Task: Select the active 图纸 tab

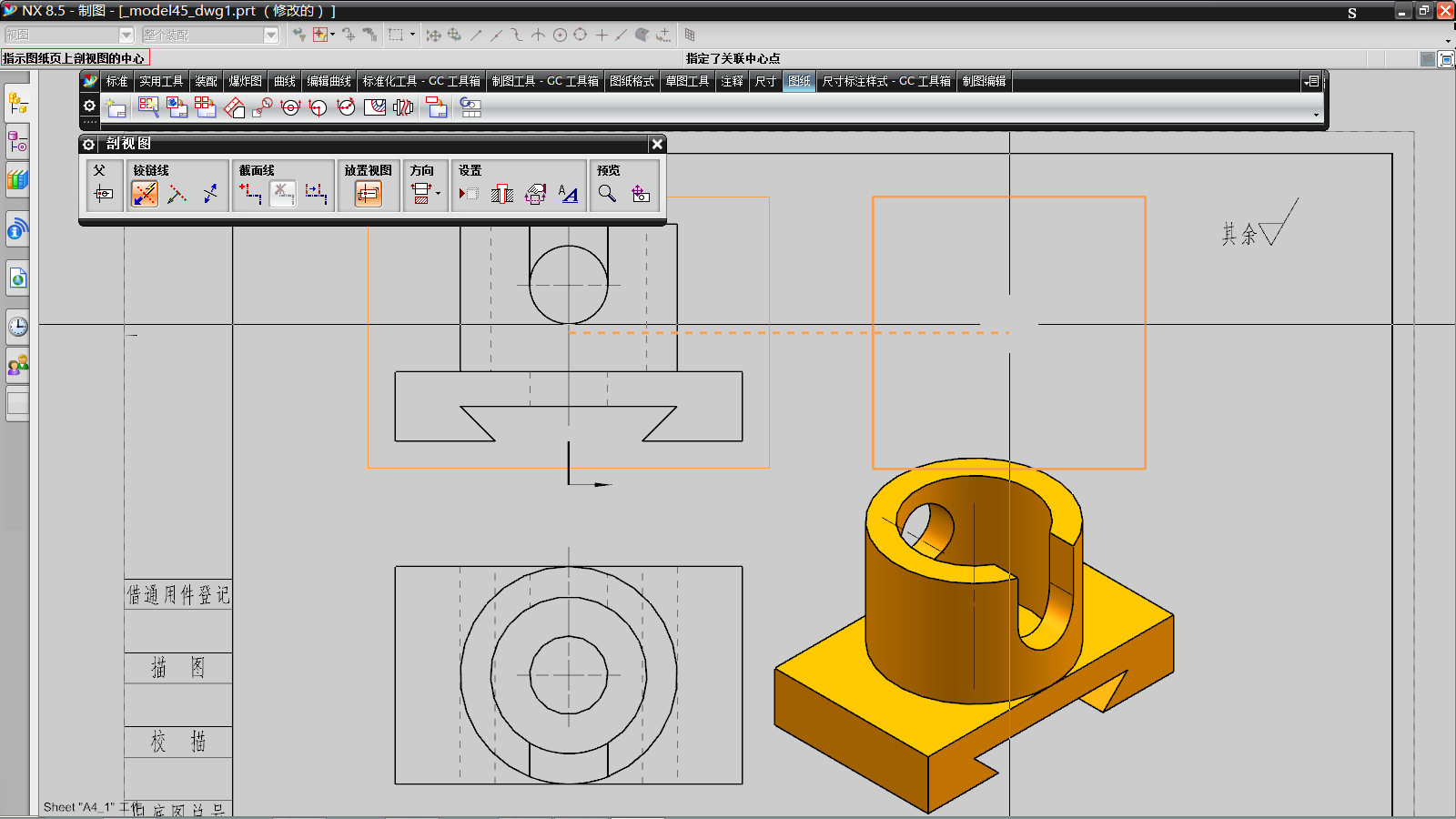Action: (x=799, y=81)
